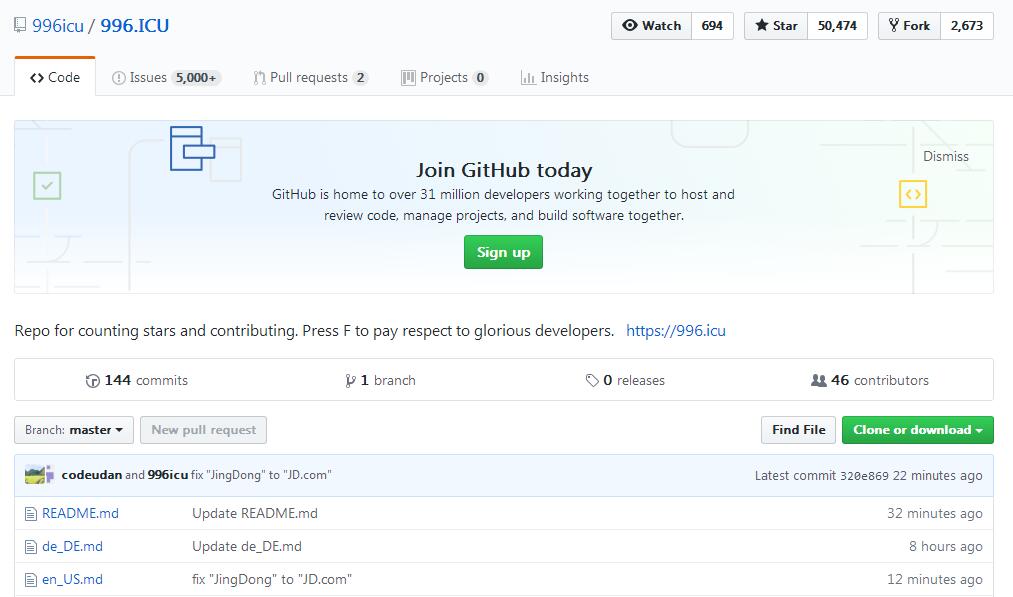Click the branch icon beside 1 branch
Screen dimensions: 1013x597
click(x=350, y=381)
